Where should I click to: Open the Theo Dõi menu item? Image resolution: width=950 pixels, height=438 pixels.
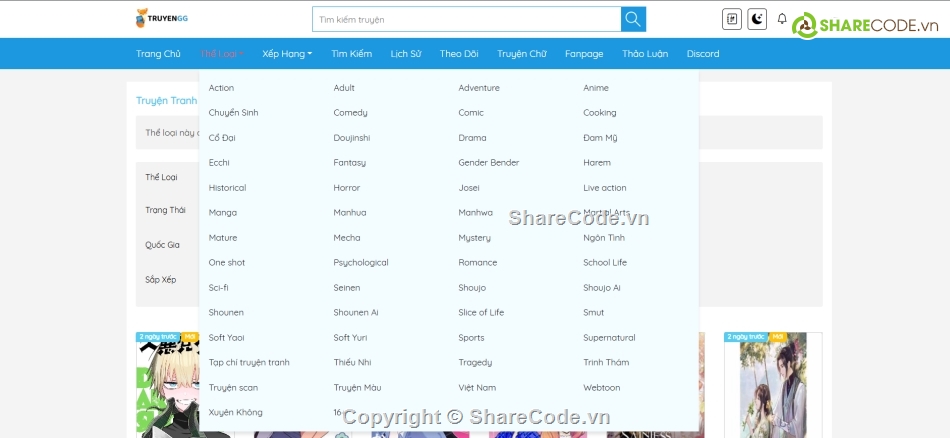click(459, 54)
